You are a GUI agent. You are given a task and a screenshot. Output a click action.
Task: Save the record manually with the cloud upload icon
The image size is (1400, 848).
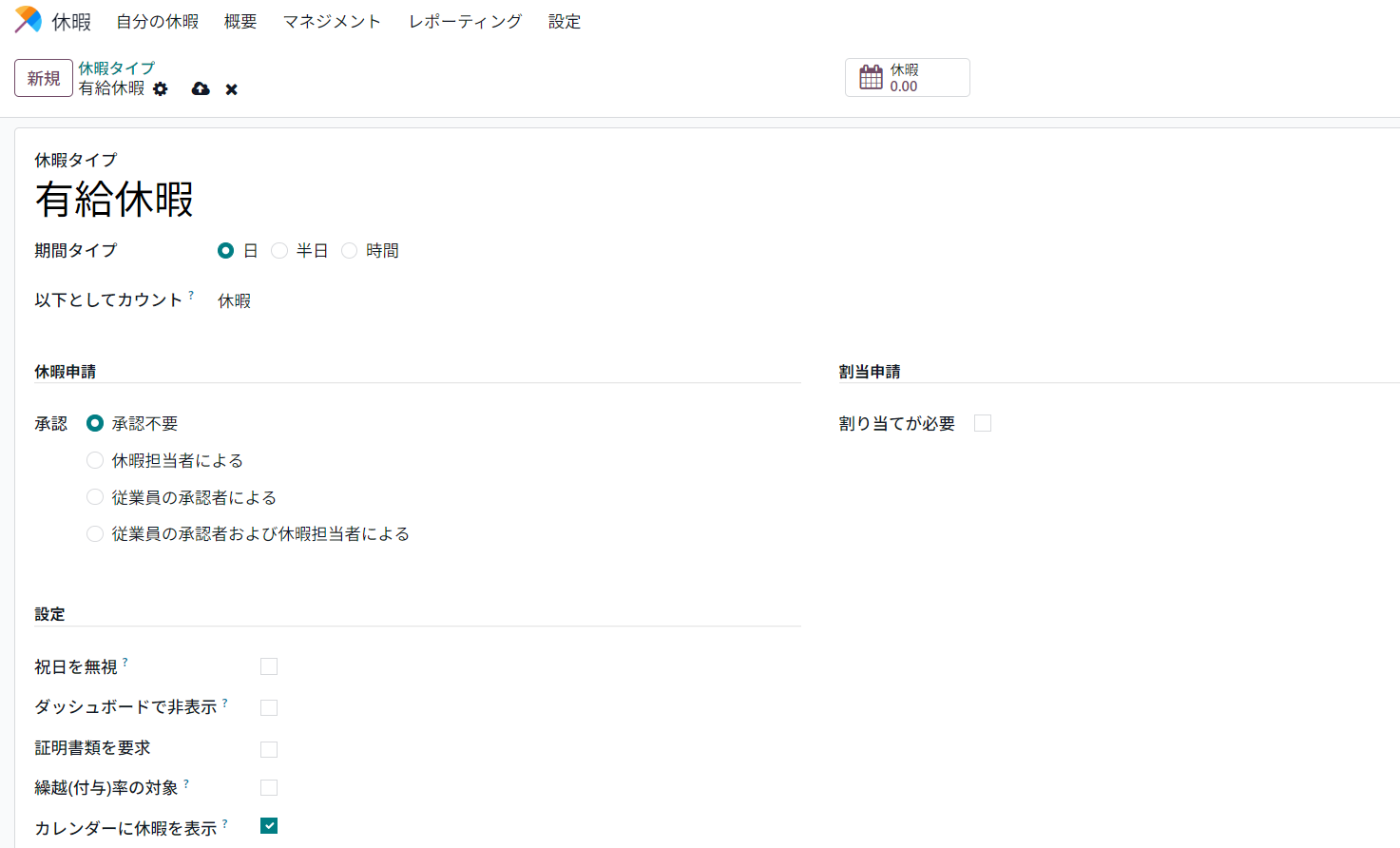[201, 88]
